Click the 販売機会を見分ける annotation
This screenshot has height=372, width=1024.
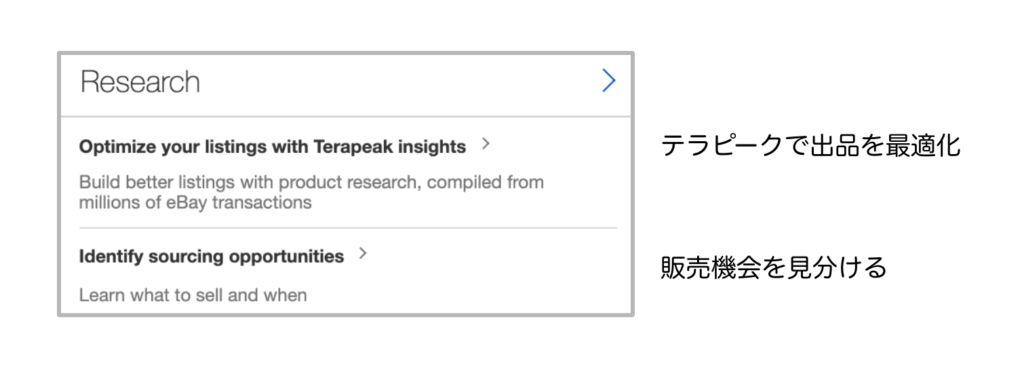[x=773, y=268]
